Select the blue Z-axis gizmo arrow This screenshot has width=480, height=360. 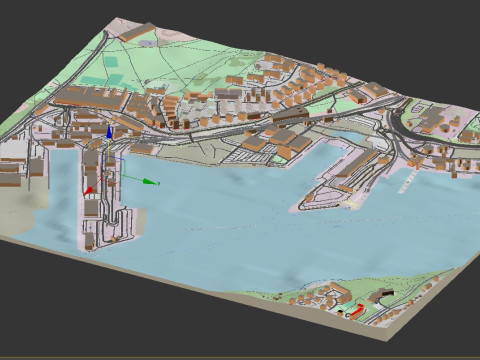pos(109,132)
